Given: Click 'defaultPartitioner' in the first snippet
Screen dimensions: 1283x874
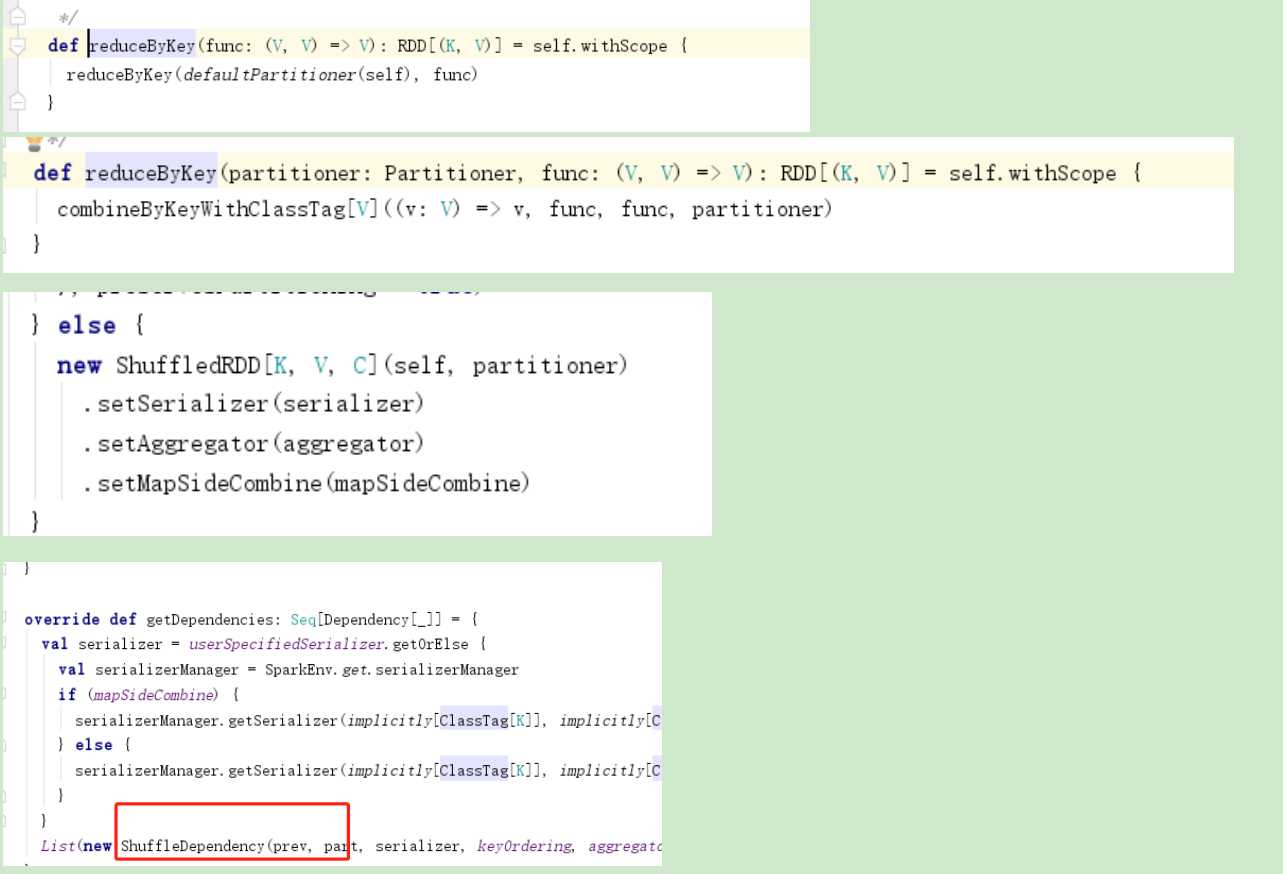Looking at the screenshot, I should tap(271, 75).
